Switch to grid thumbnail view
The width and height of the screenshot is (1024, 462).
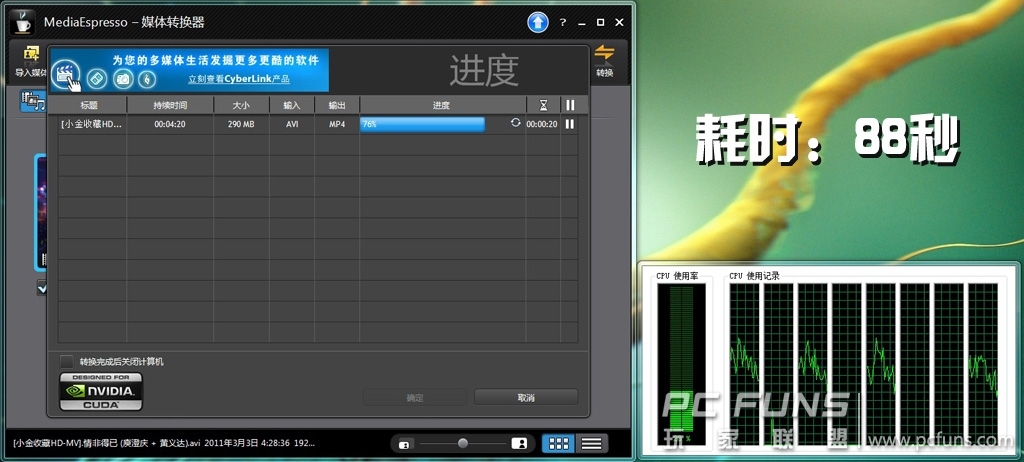558,443
